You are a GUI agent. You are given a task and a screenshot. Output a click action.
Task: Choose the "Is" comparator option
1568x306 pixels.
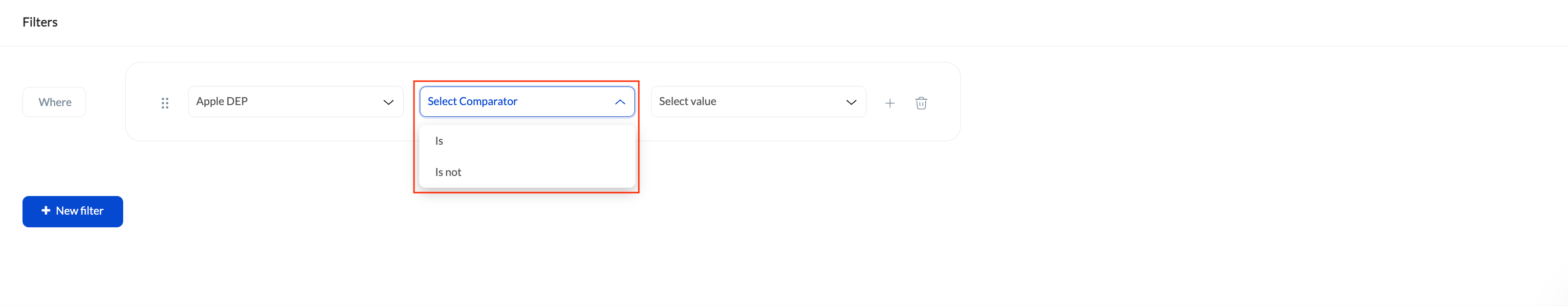click(x=527, y=141)
